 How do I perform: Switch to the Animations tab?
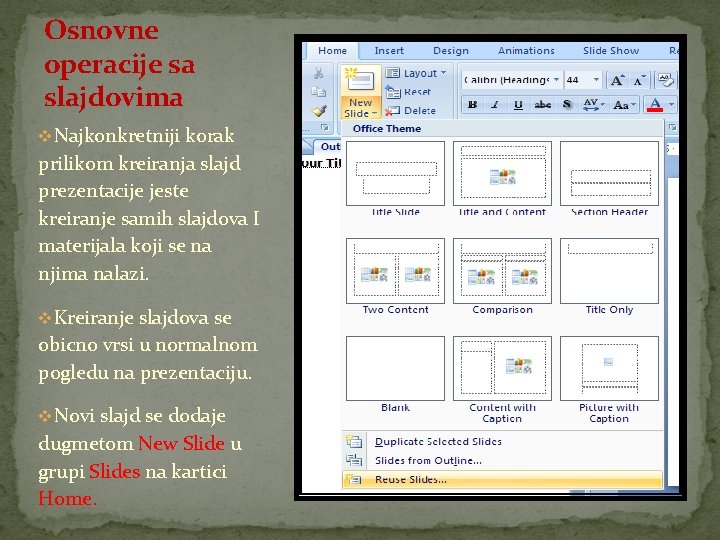pos(526,51)
